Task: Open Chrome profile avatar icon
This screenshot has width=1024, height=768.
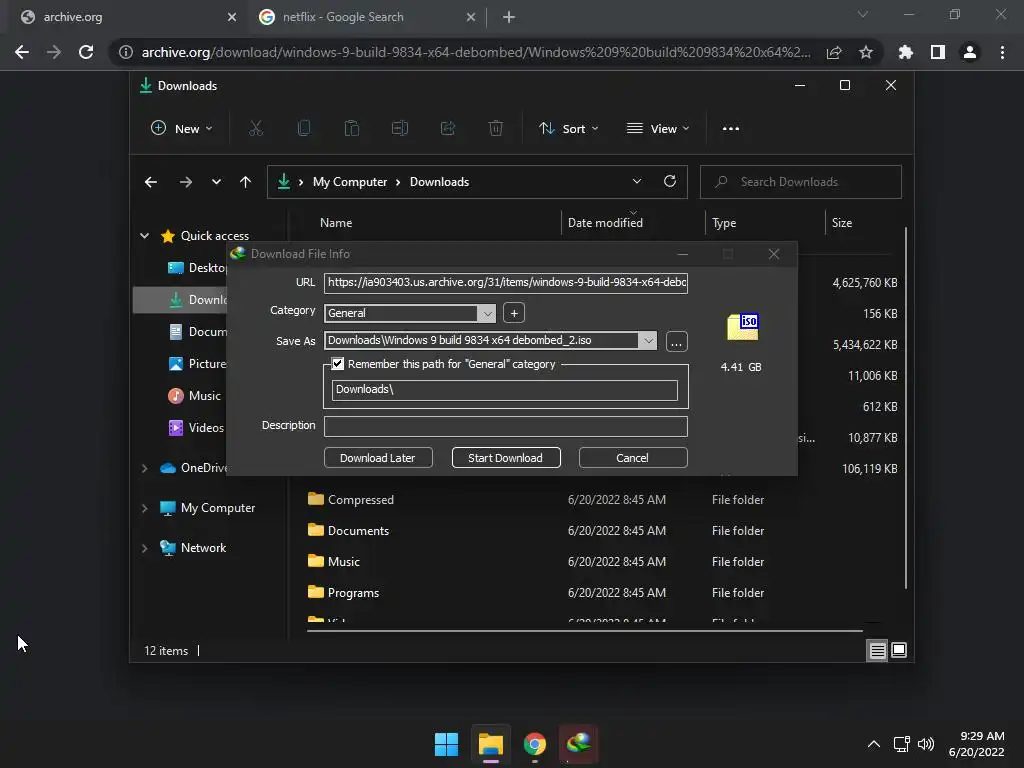Action: click(970, 52)
